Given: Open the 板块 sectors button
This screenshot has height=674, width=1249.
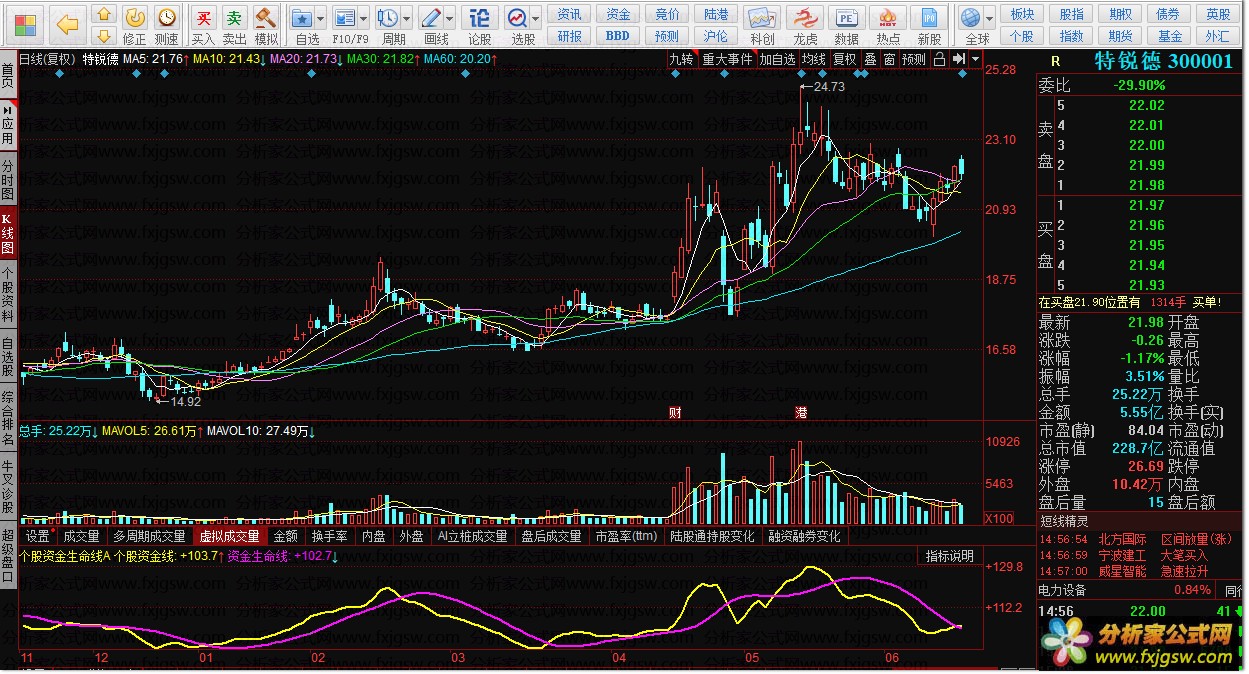Looking at the screenshot, I should tap(1022, 14).
